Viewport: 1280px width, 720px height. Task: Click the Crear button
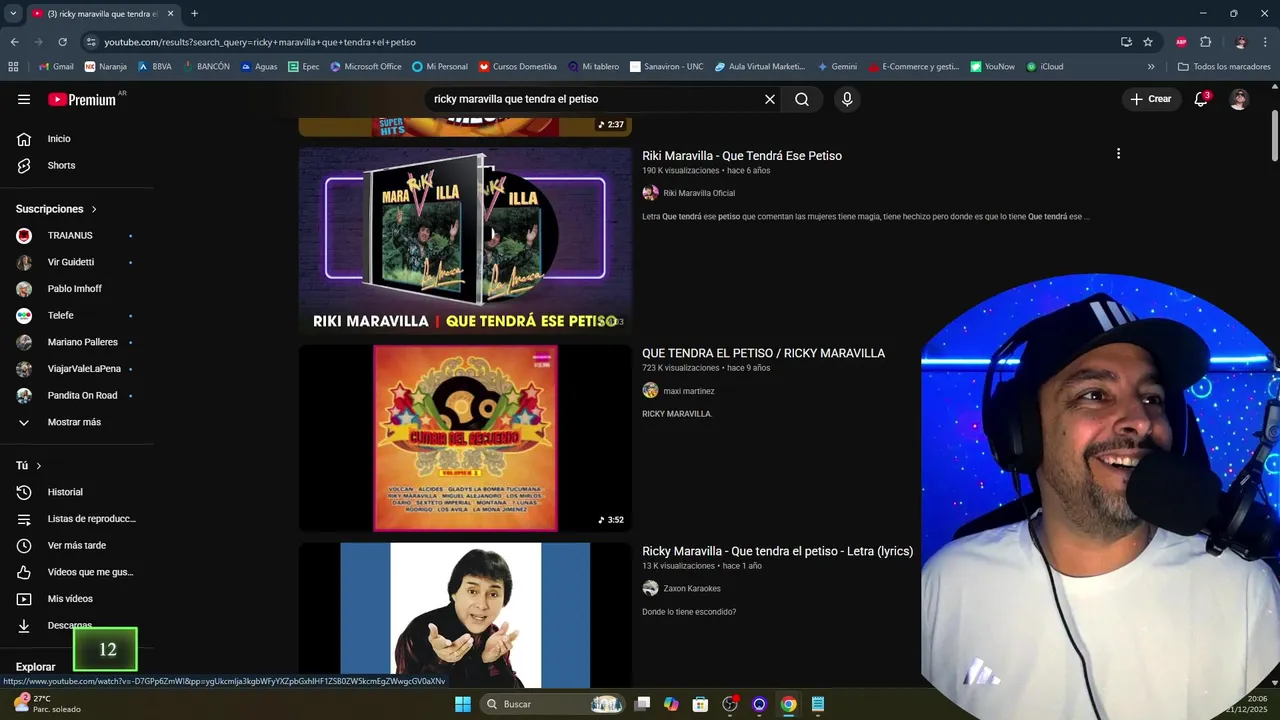click(x=1151, y=99)
